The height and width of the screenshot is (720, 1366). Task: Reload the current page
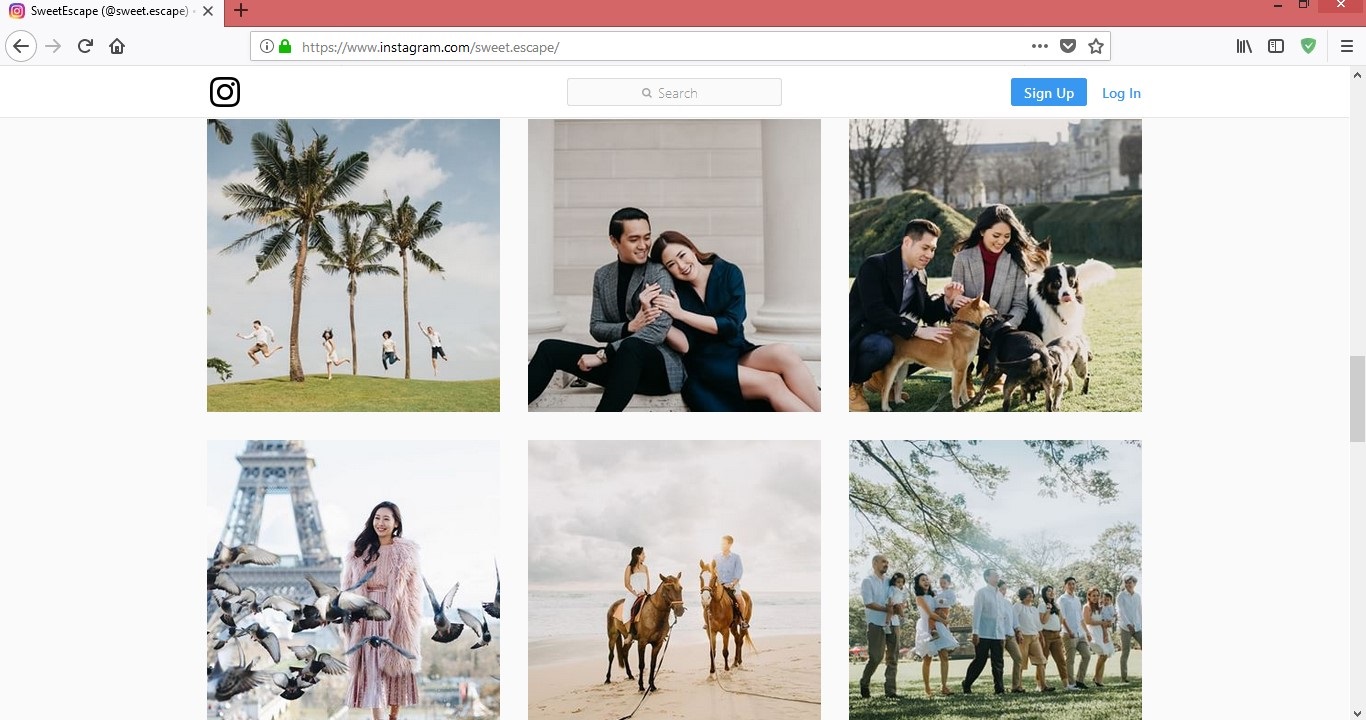[x=85, y=46]
